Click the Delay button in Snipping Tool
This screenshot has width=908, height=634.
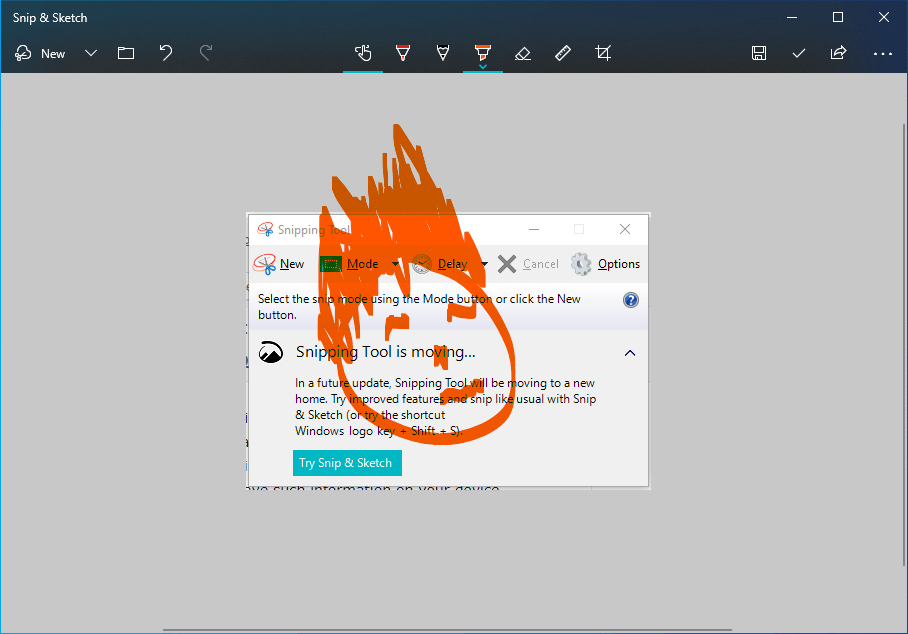point(440,264)
